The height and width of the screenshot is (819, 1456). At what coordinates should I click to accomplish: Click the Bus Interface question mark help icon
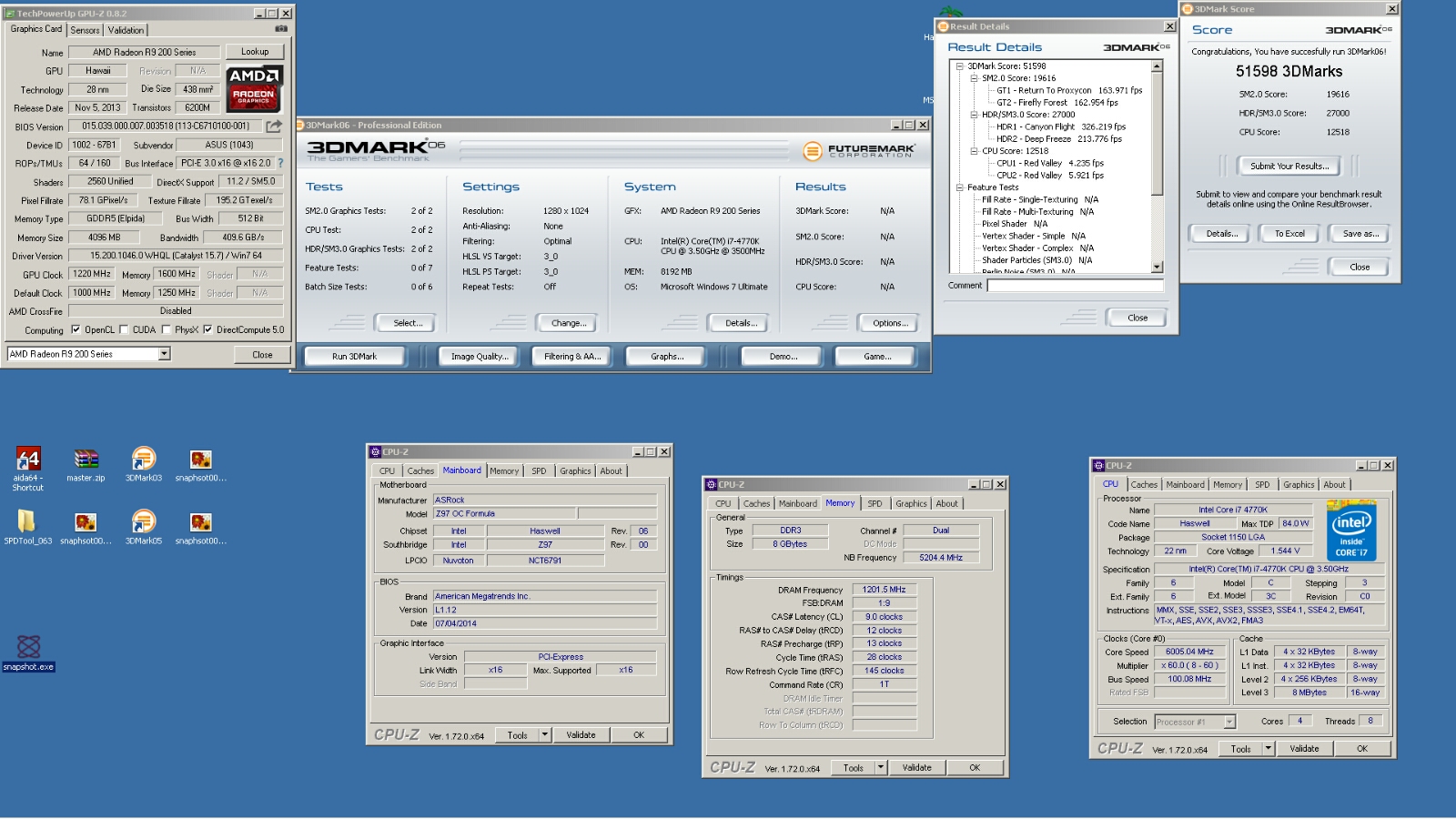click(280, 163)
